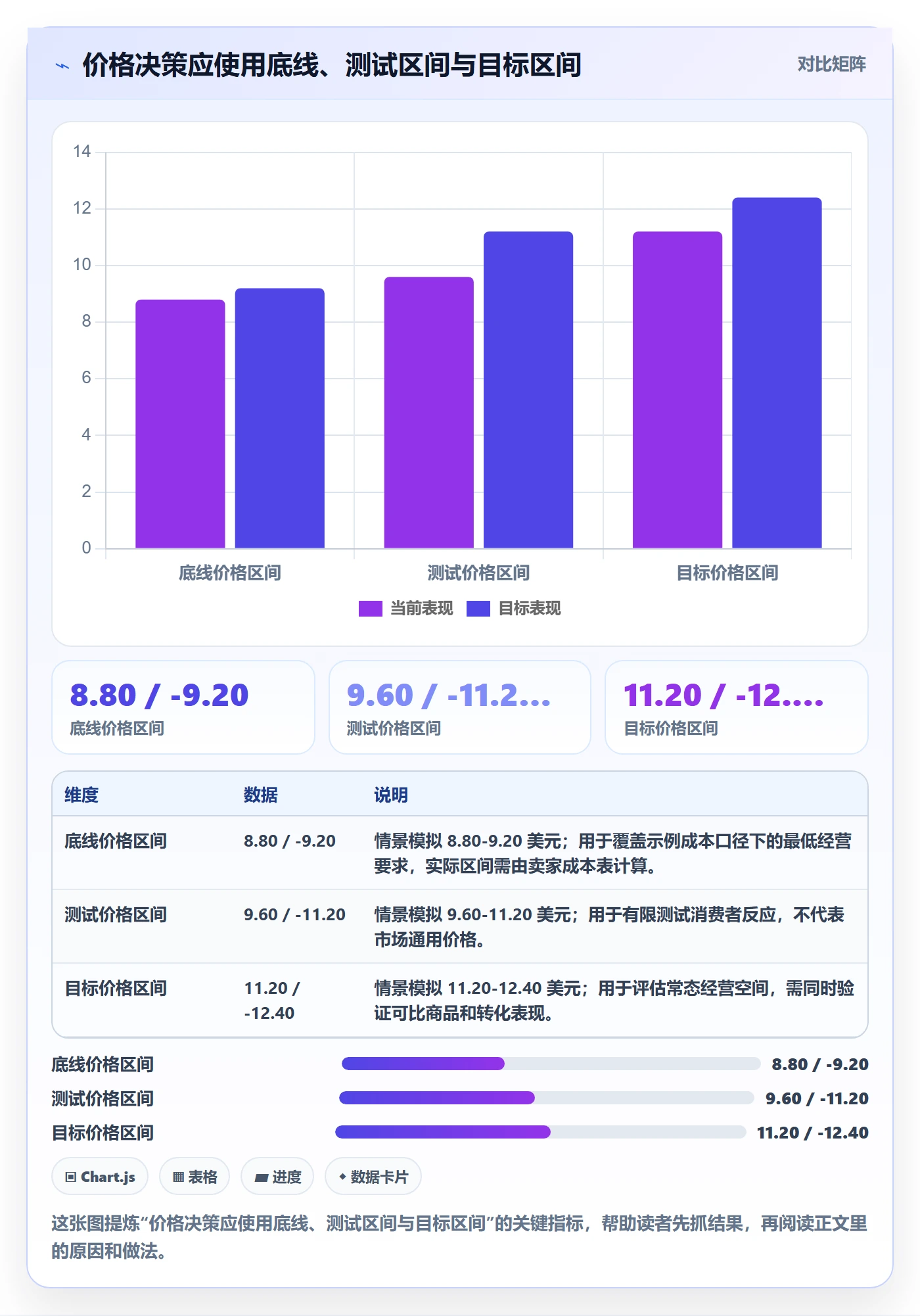Click the 9.60 / -11.20 table cell
This screenshot has width=920, height=1316.
point(294,915)
